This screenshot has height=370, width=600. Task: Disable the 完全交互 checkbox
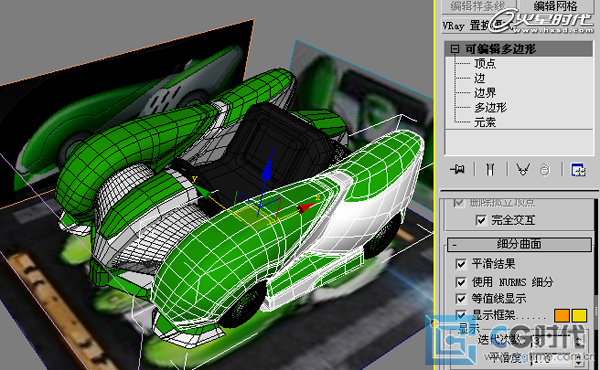[481, 220]
